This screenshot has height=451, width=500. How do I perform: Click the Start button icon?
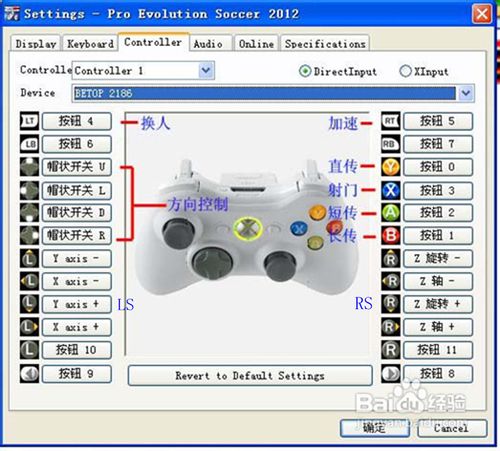coord(391,374)
